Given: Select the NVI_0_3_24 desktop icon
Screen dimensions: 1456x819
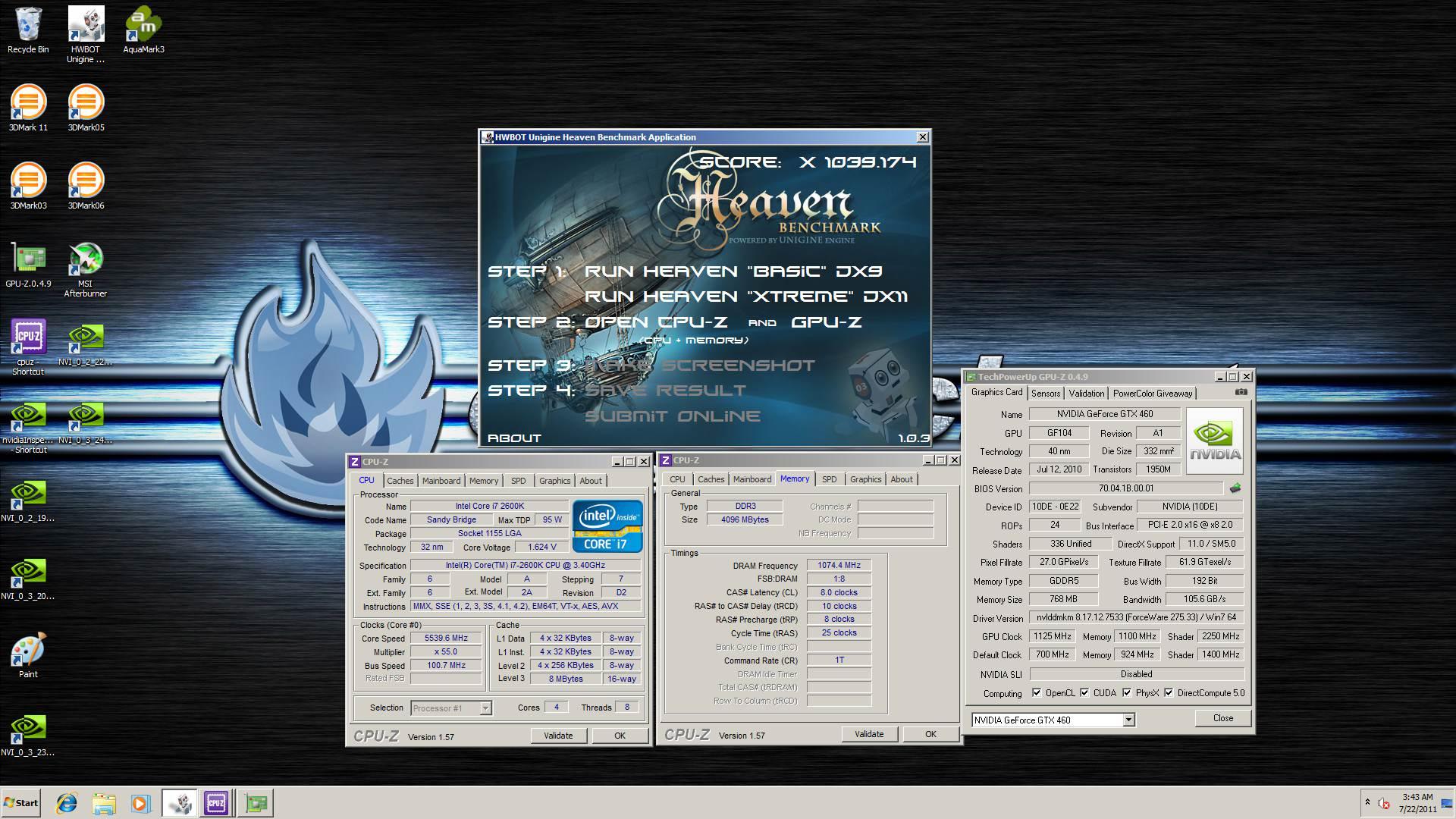Looking at the screenshot, I should 86,422.
